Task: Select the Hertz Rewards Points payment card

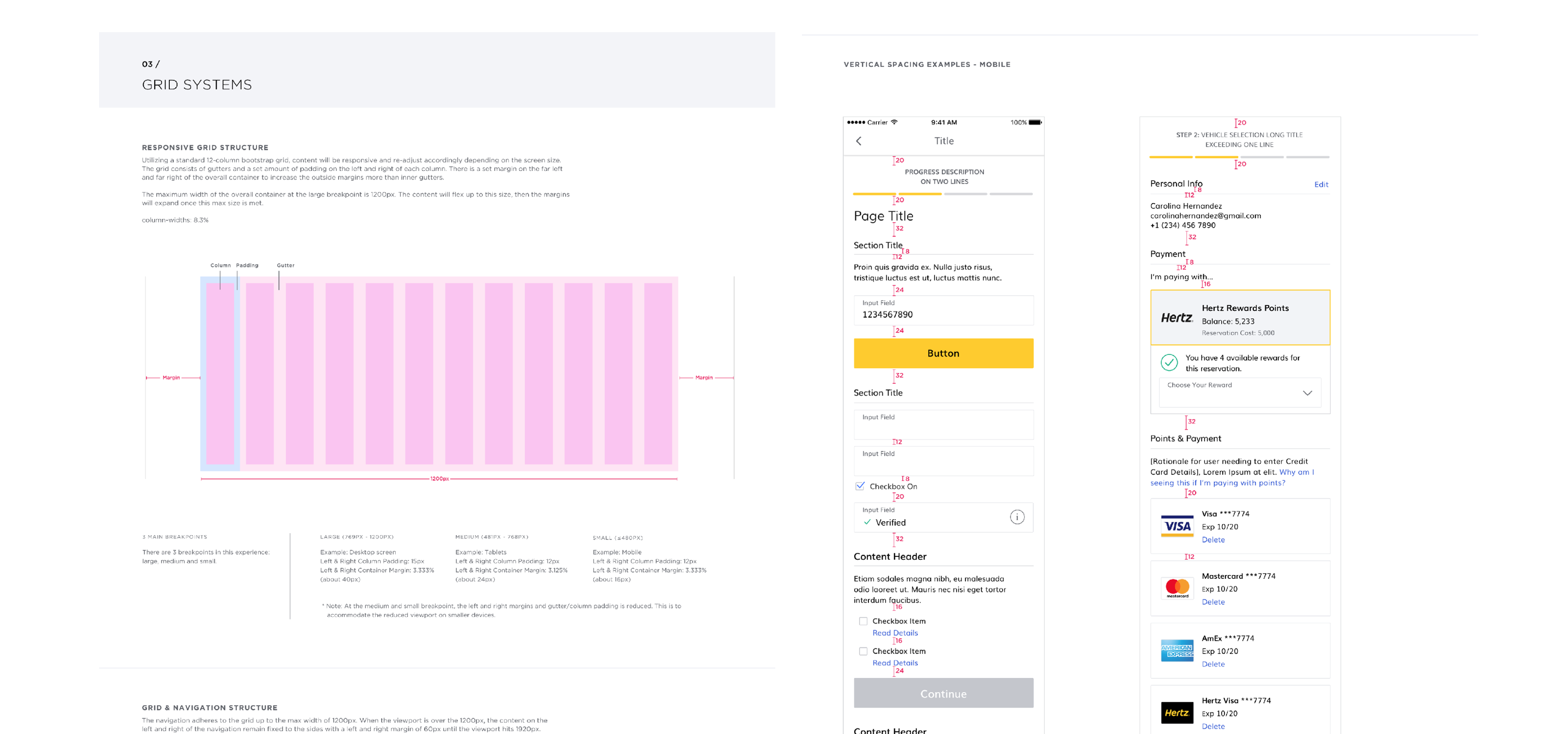Action: [1239, 317]
